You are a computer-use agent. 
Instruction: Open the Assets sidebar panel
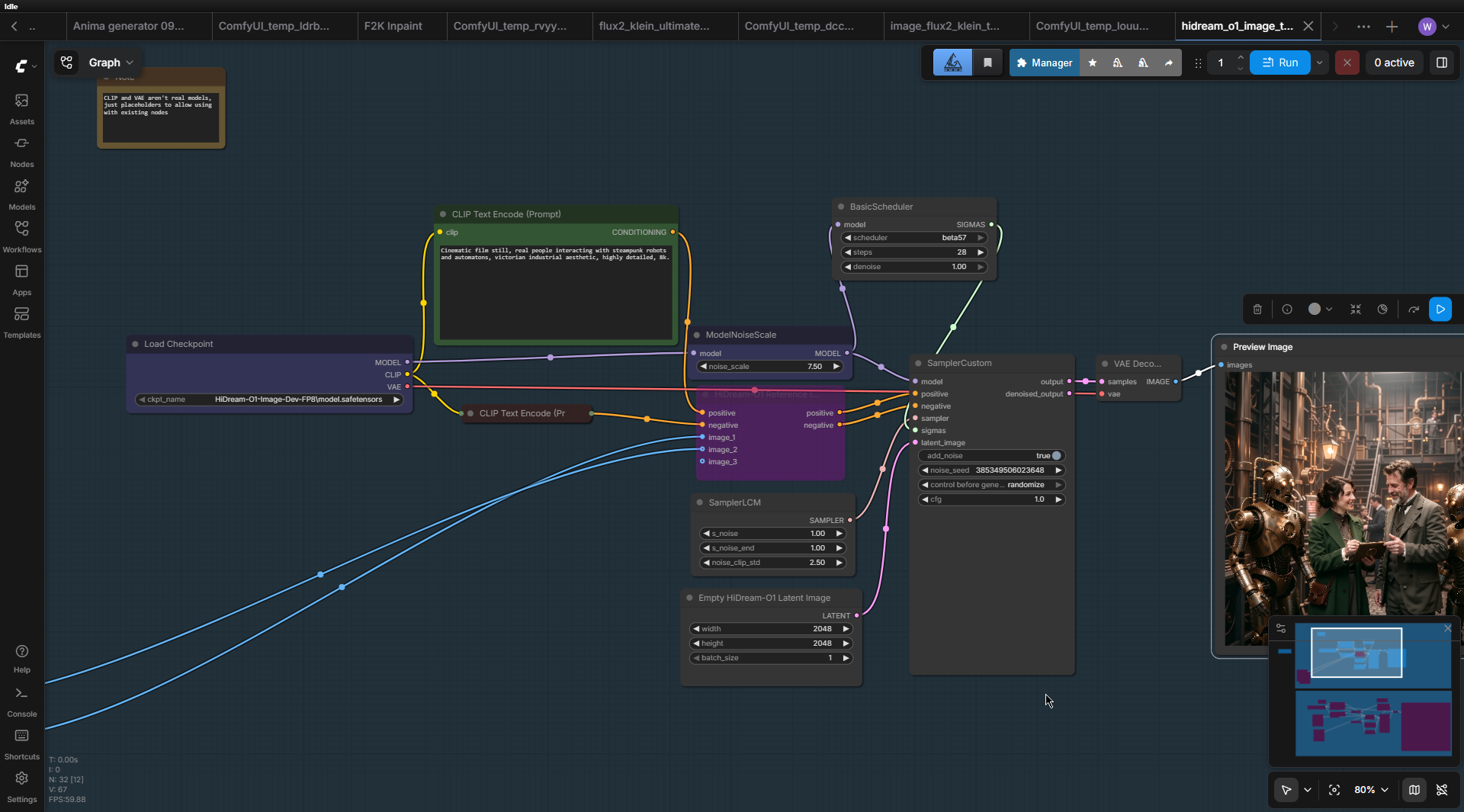pyautogui.click(x=21, y=109)
